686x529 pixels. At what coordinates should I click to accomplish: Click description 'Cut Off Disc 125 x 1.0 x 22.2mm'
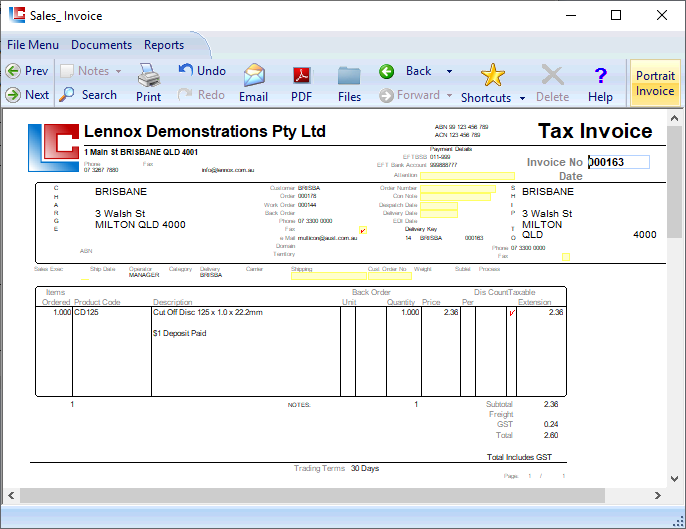tap(208, 312)
